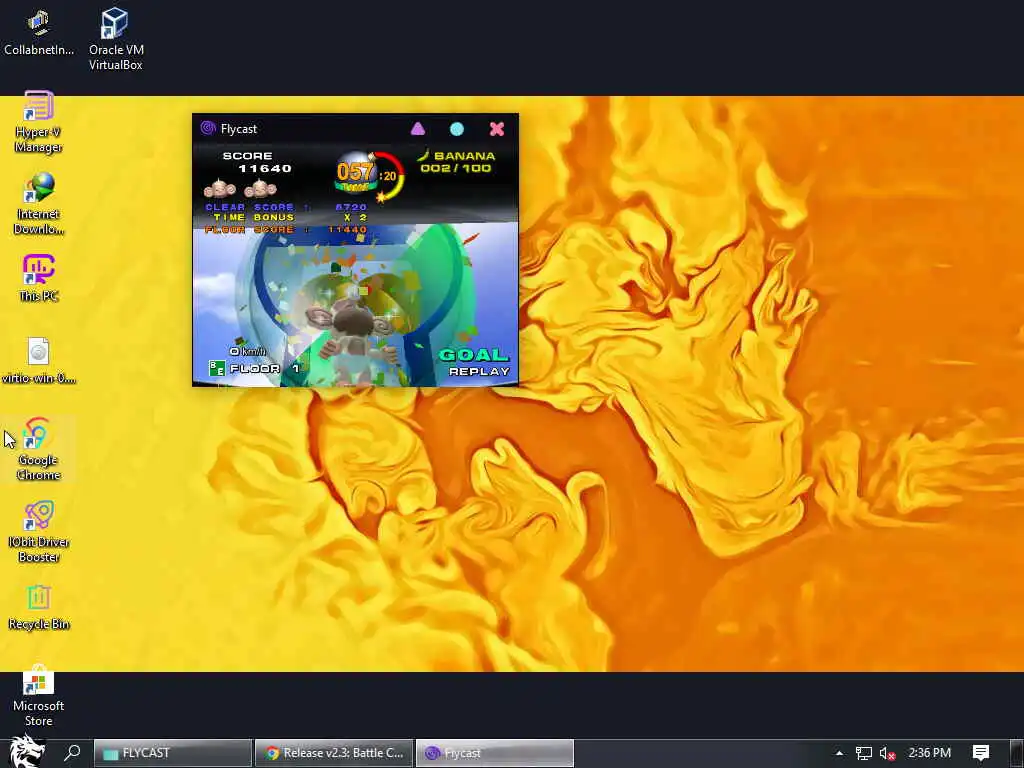This screenshot has height=768, width=1024.
Task: Click the cyan circle button in Flycast title bar
Action: [x=457, y=129]
